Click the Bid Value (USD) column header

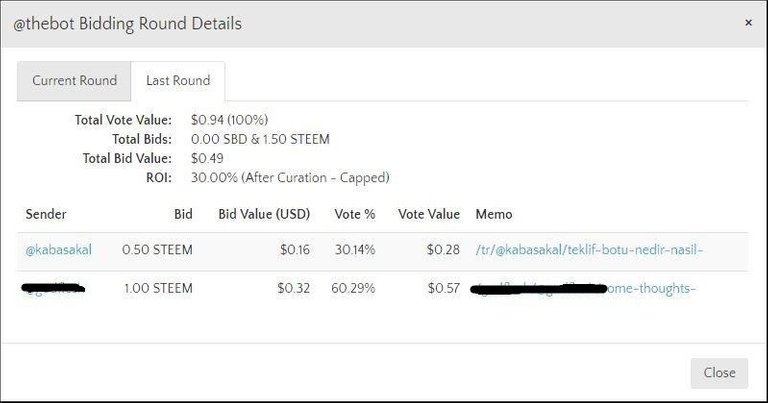[x=264, y=214]
